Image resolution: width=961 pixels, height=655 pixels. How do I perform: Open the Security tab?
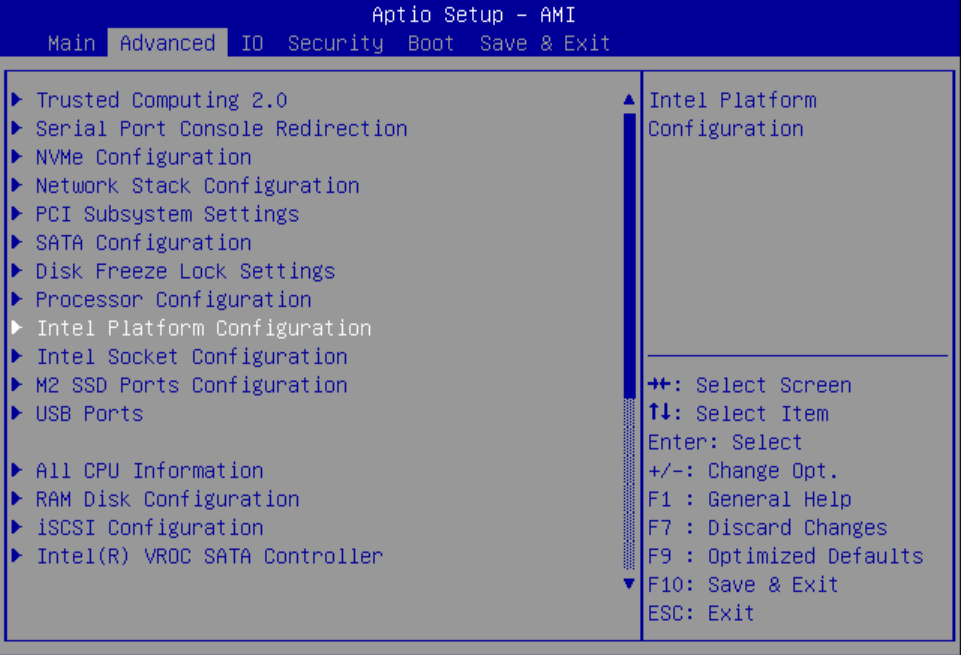(x=335, y=43)
